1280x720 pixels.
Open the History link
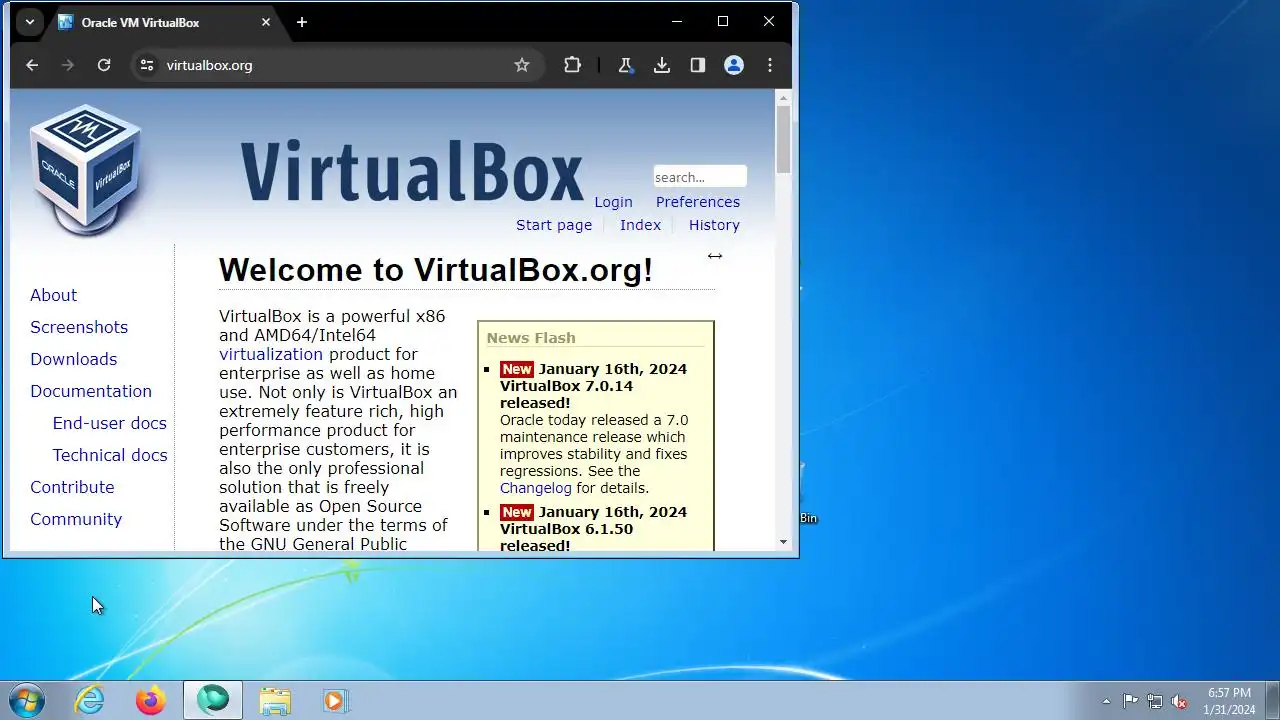(714, 225)
